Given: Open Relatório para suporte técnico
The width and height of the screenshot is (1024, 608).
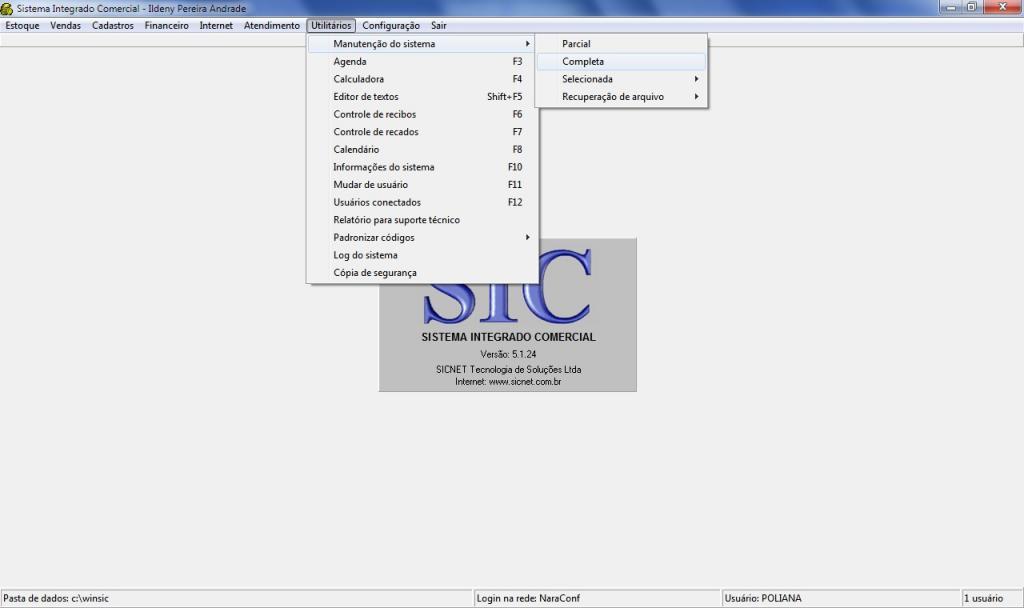Looking at the screenshot, I should coord(422,220).
